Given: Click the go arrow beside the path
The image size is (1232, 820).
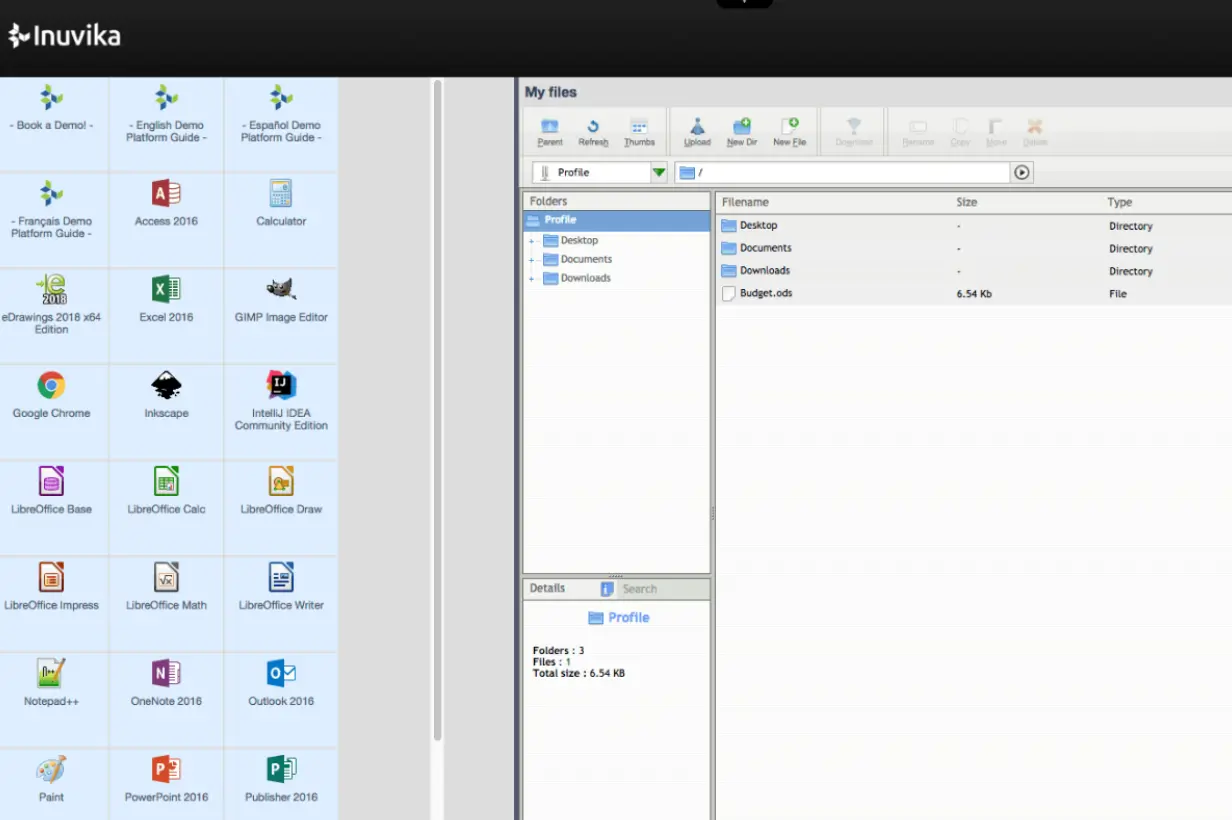Looking at the screenshot, I should 1022,173.
